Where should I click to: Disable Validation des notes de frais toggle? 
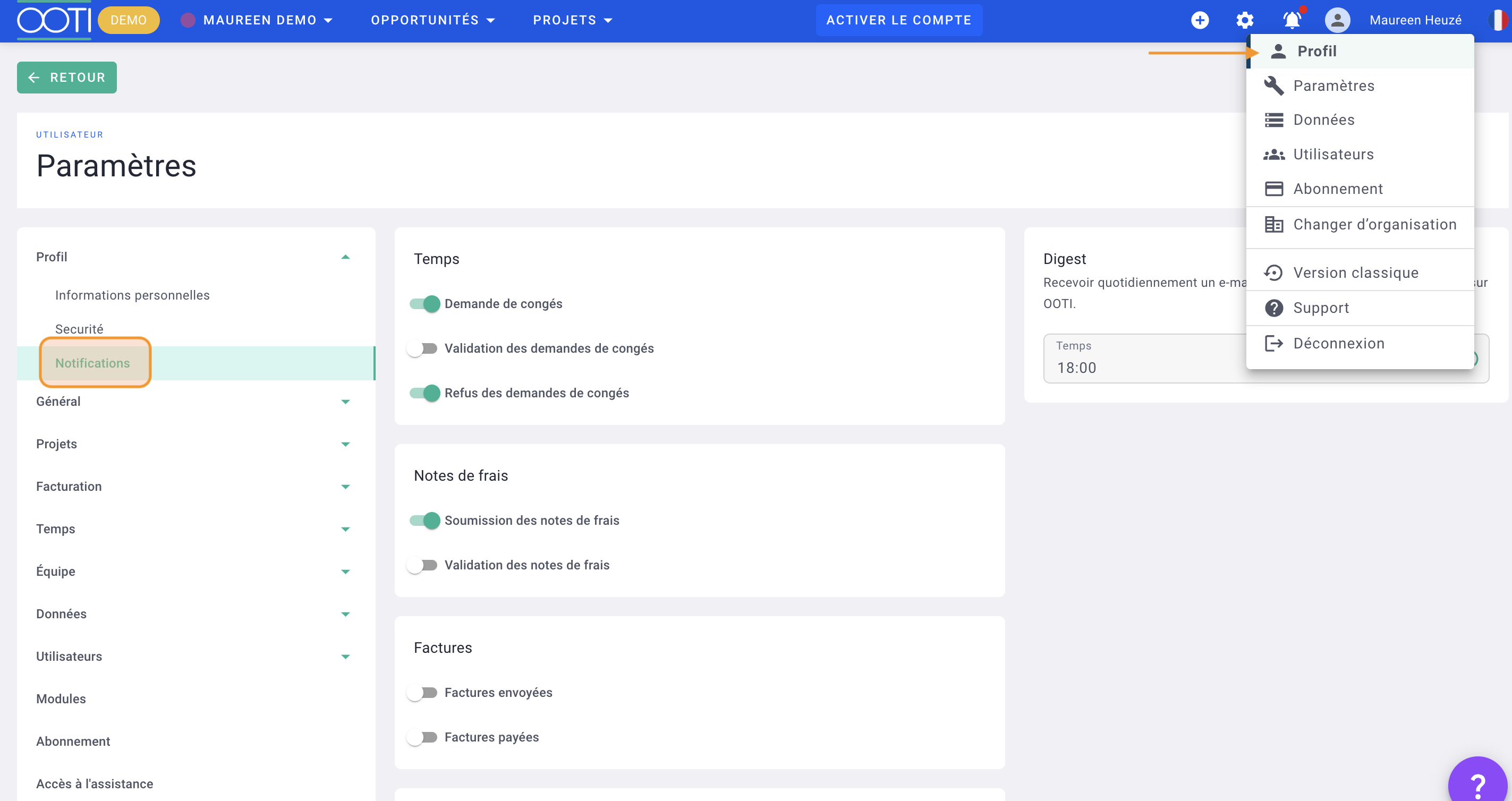421,565
